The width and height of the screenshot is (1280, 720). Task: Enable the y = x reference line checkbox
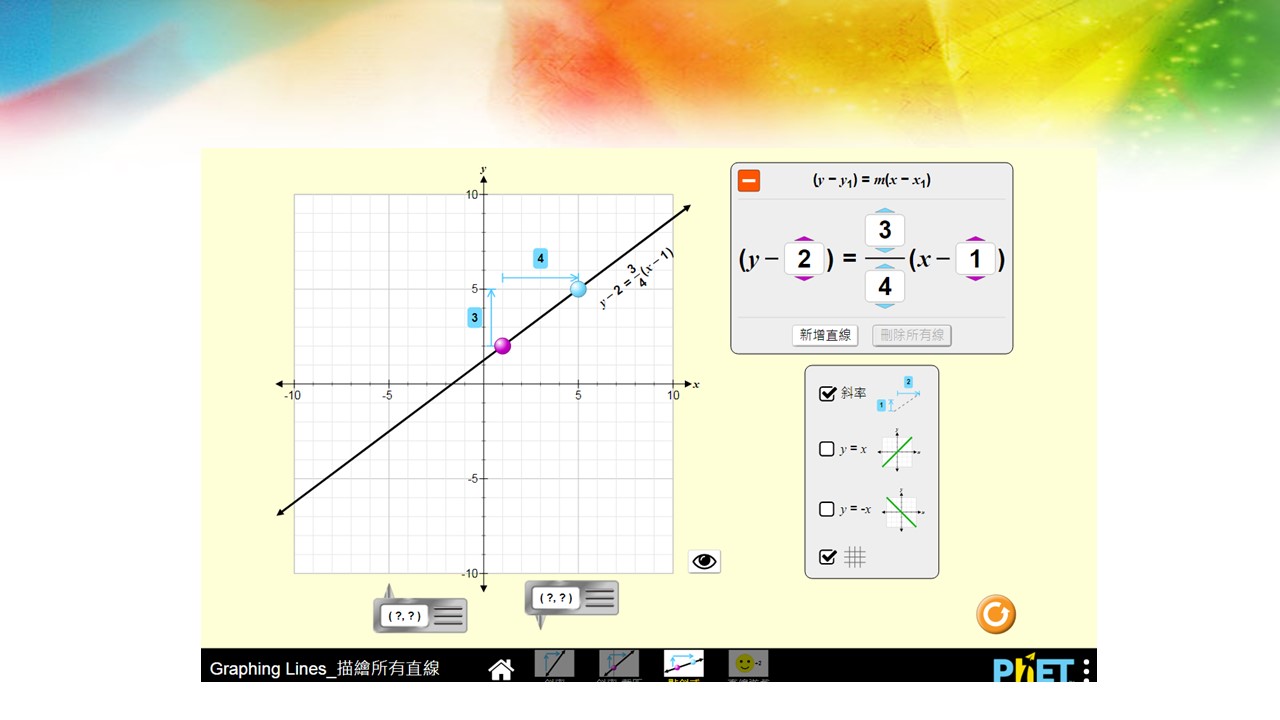(x=827, y=449)
